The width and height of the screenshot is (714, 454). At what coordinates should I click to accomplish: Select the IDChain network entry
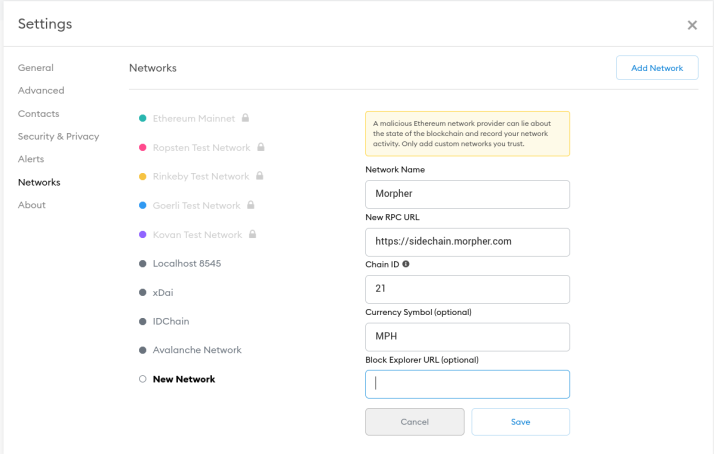click(171, 321)
